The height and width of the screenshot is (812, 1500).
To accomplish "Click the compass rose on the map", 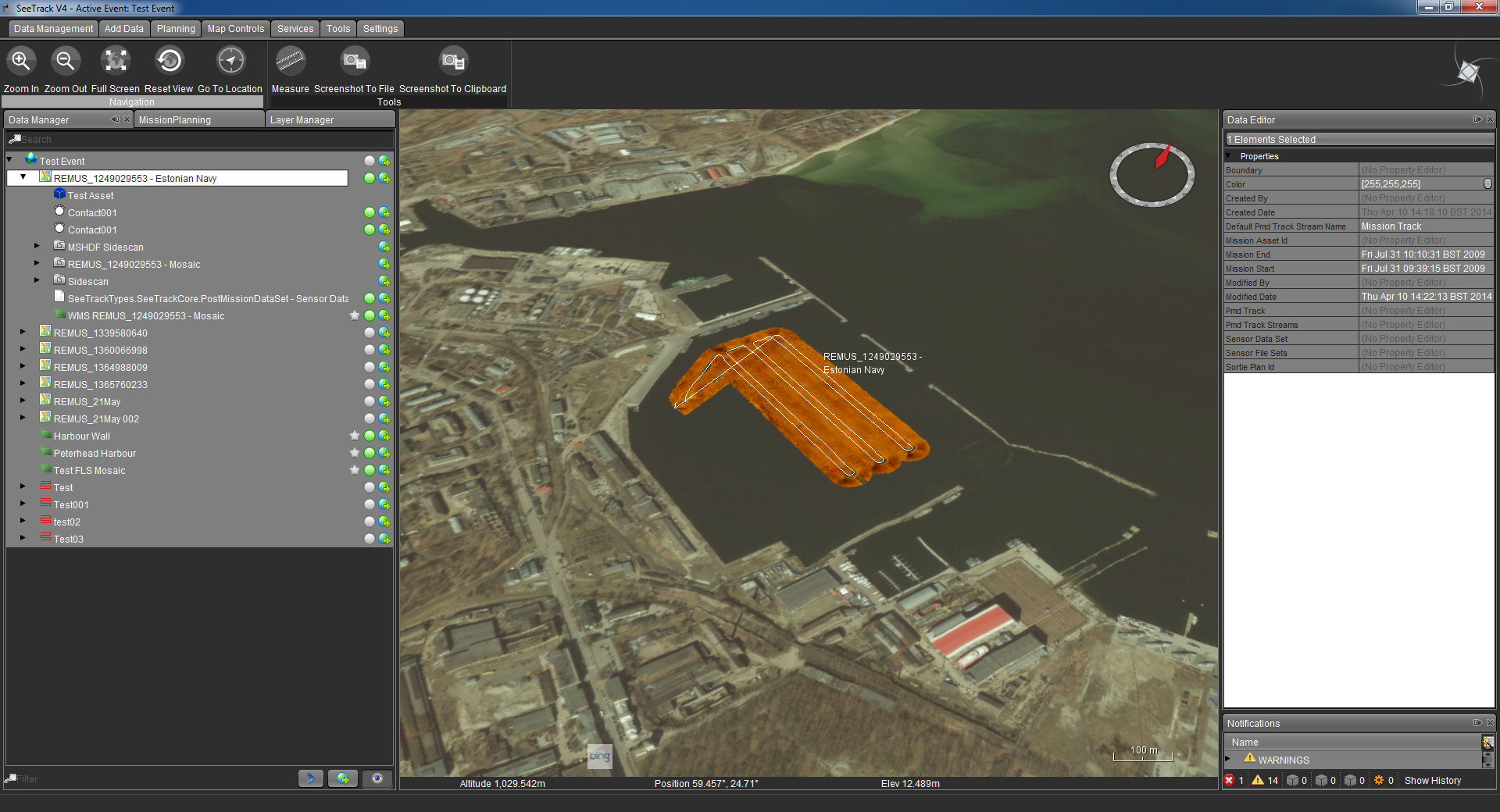I will click(1152, 175).
